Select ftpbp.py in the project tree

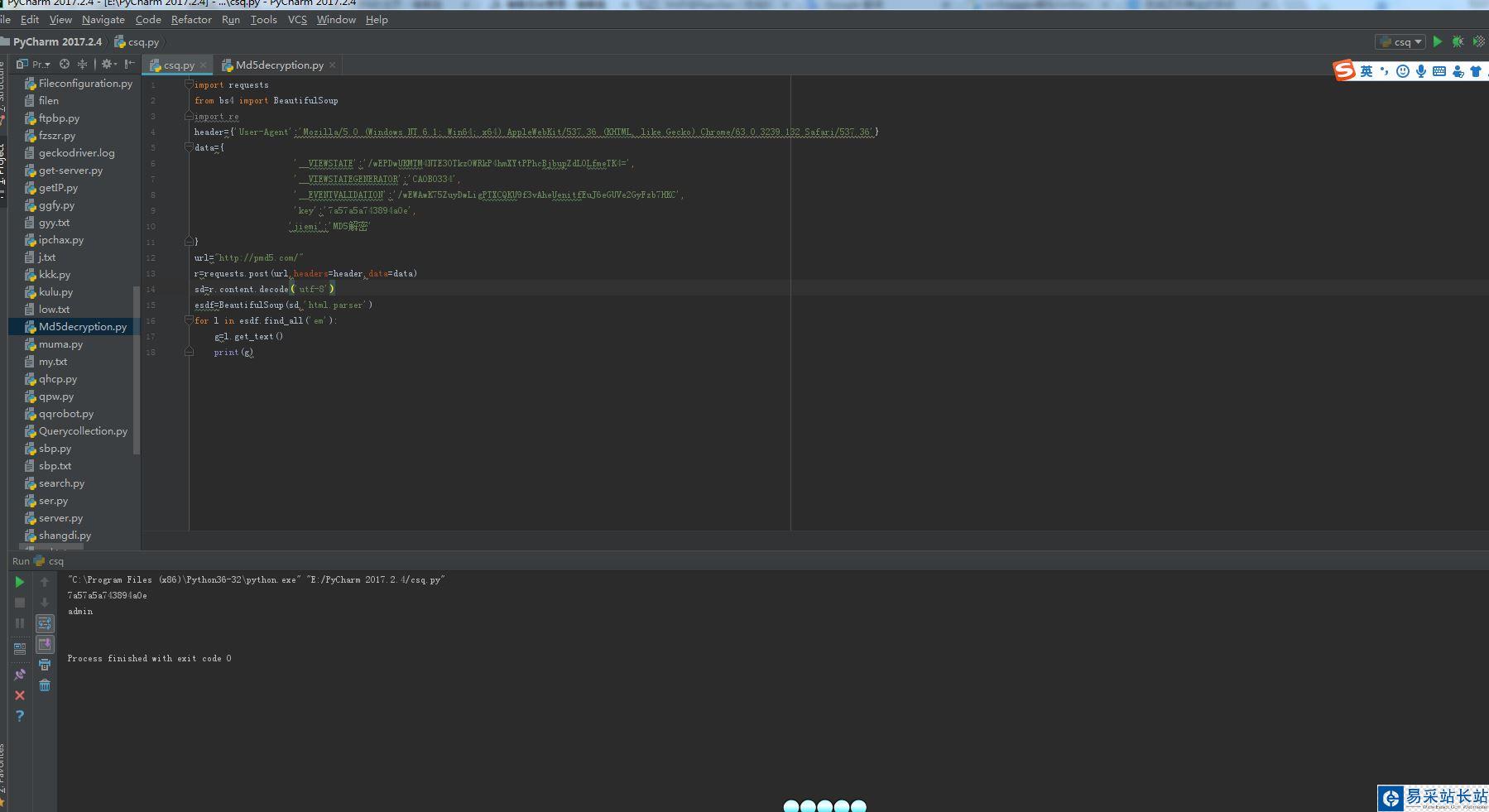(x=52, y=118)
